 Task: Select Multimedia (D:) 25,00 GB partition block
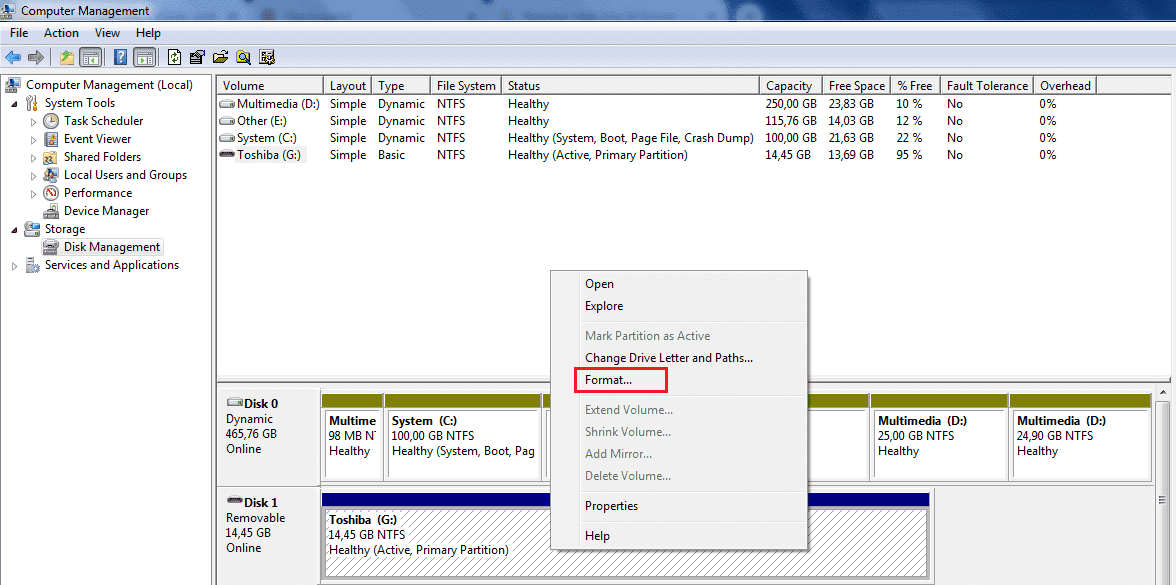pyautogui.click(x=939, y=436)
